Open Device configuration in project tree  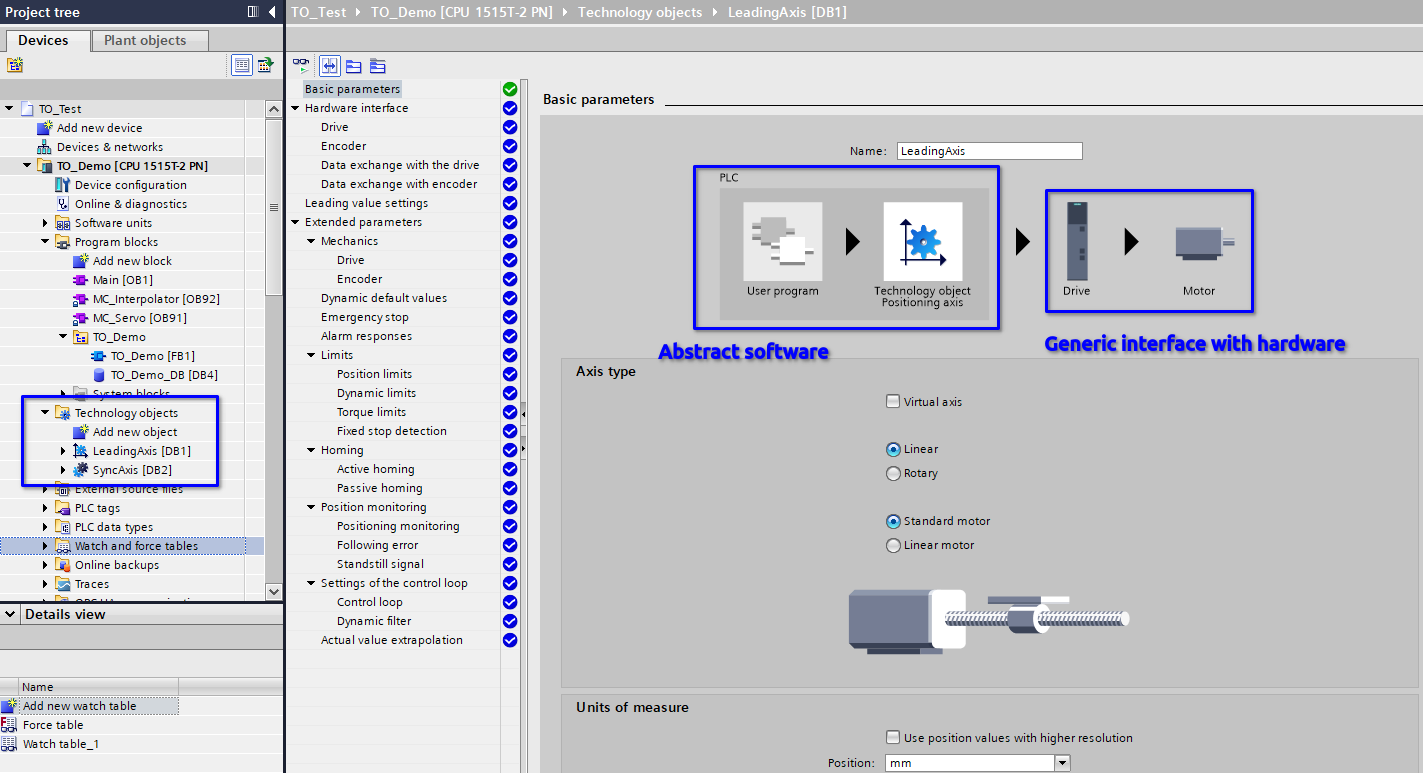click(x=130, y=185)
